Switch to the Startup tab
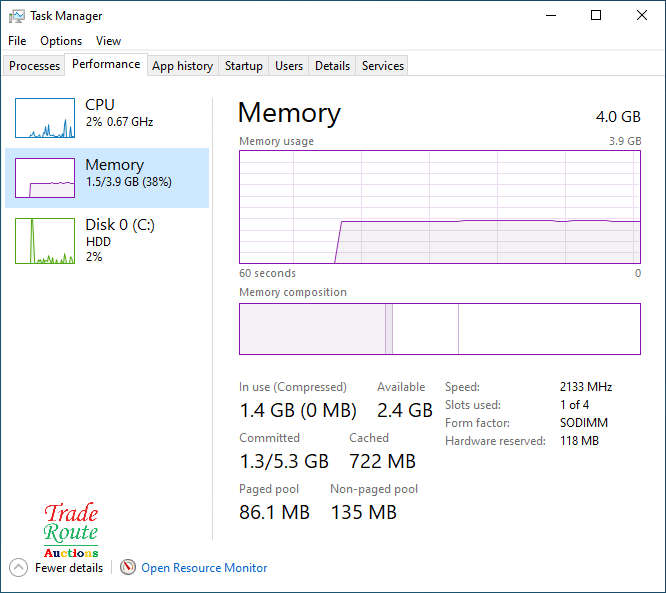 [x=243, y=66]
